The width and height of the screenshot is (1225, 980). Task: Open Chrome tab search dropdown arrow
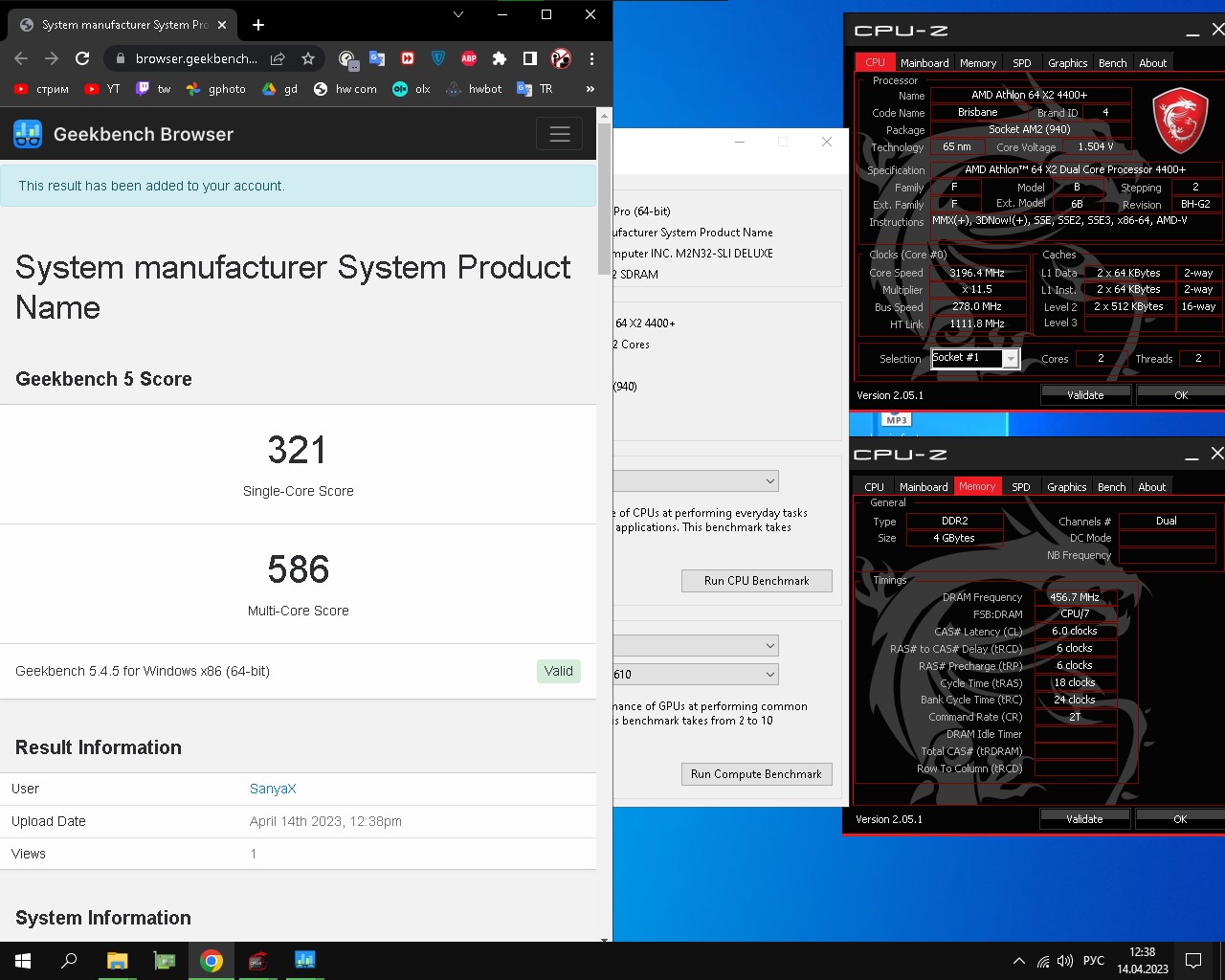457,14
